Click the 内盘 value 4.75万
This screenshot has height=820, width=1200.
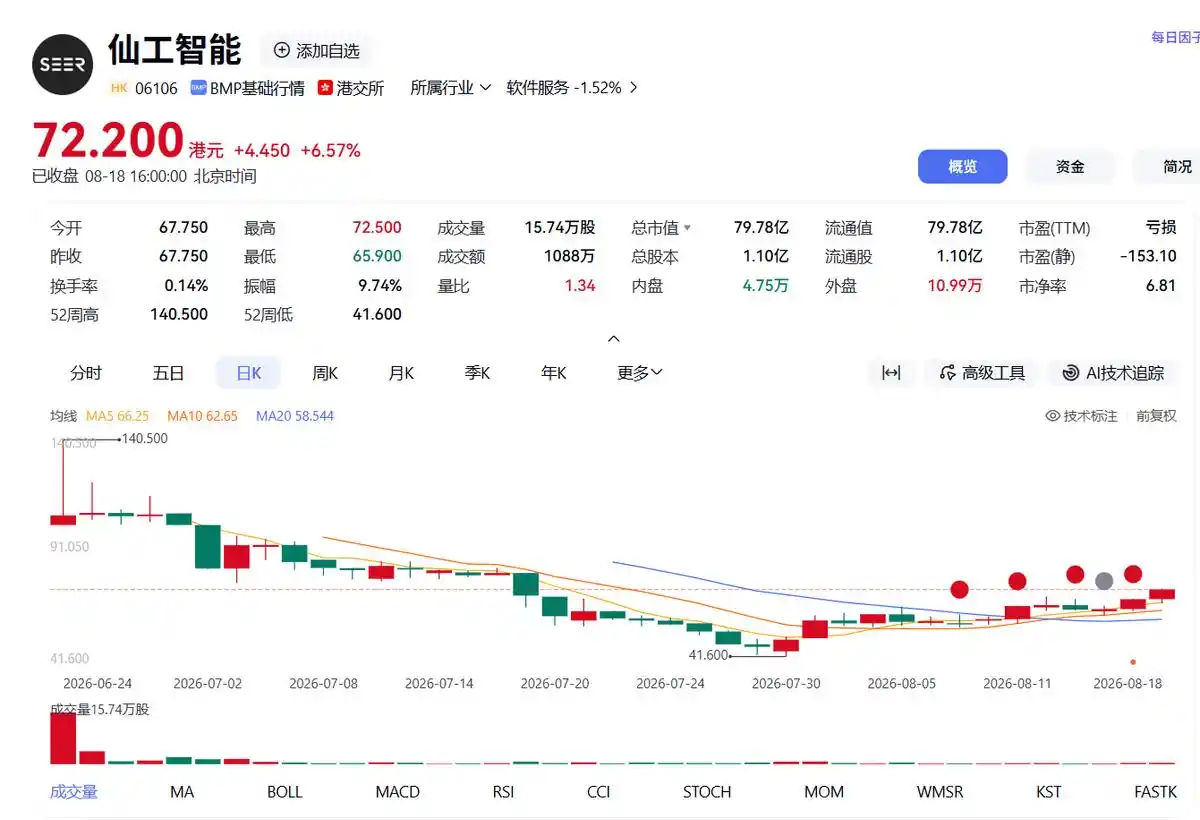coord(765,286)
